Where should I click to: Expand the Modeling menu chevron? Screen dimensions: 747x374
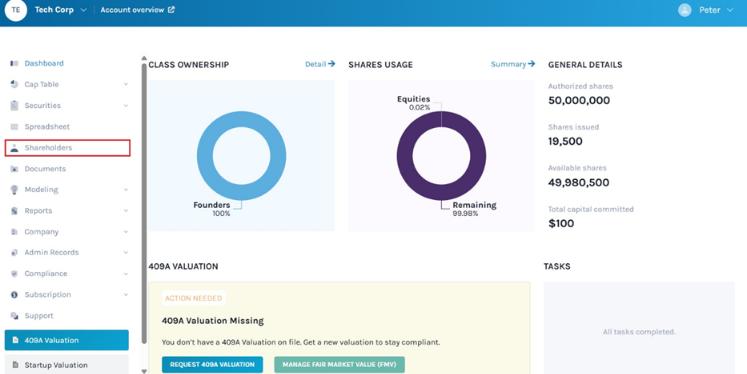coord(126,190)
